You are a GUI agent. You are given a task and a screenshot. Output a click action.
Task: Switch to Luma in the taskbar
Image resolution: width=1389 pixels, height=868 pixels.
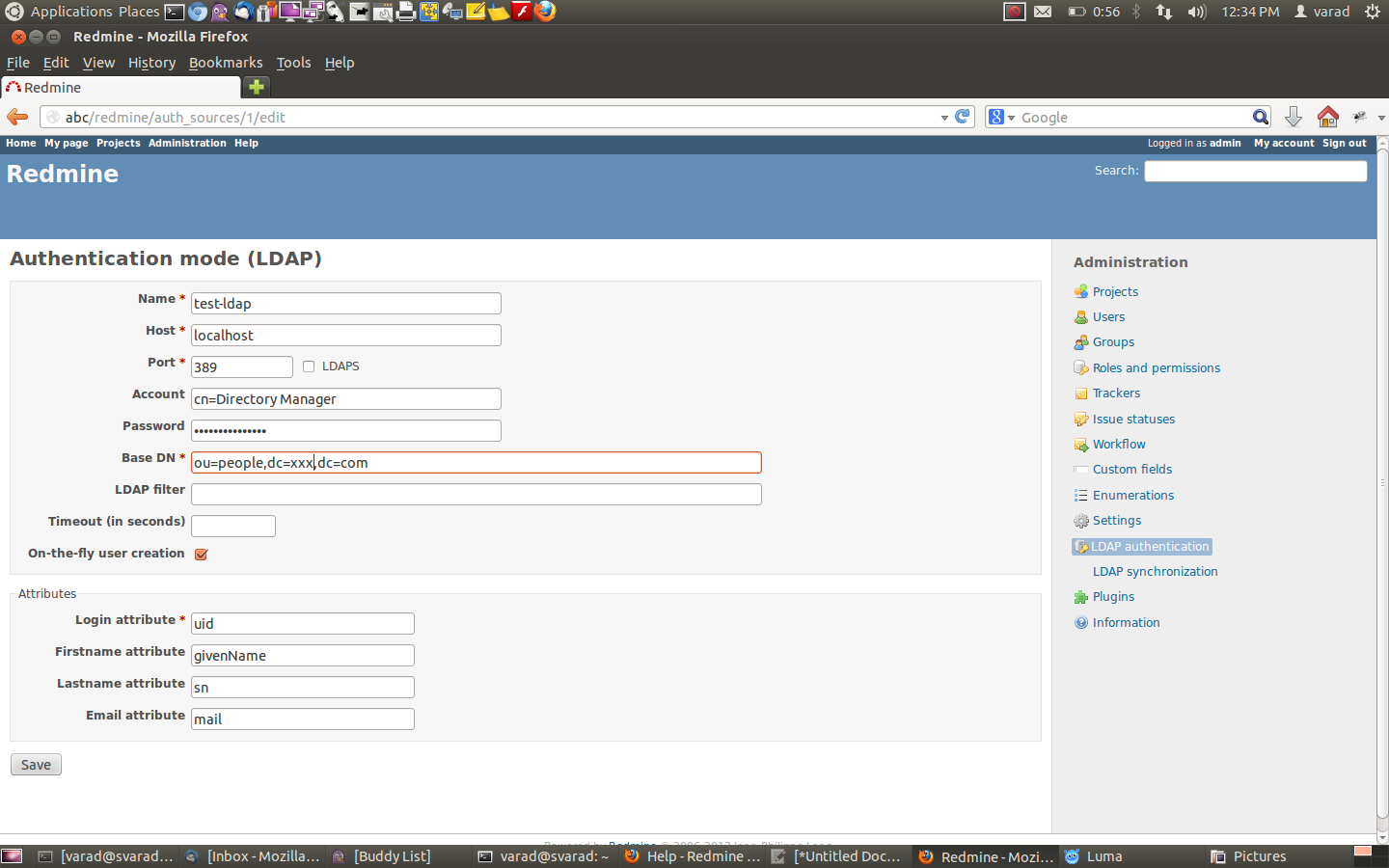click(x=1132, y=856)
